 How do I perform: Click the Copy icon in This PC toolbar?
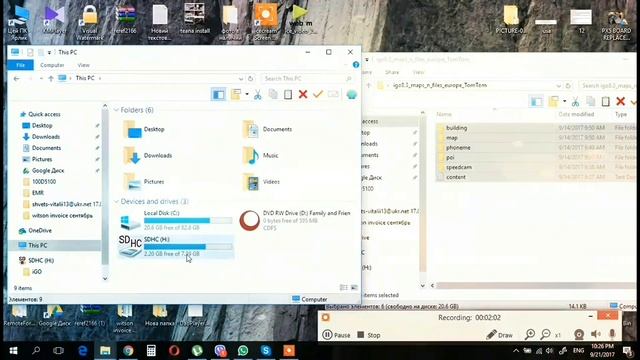(273, 95)
